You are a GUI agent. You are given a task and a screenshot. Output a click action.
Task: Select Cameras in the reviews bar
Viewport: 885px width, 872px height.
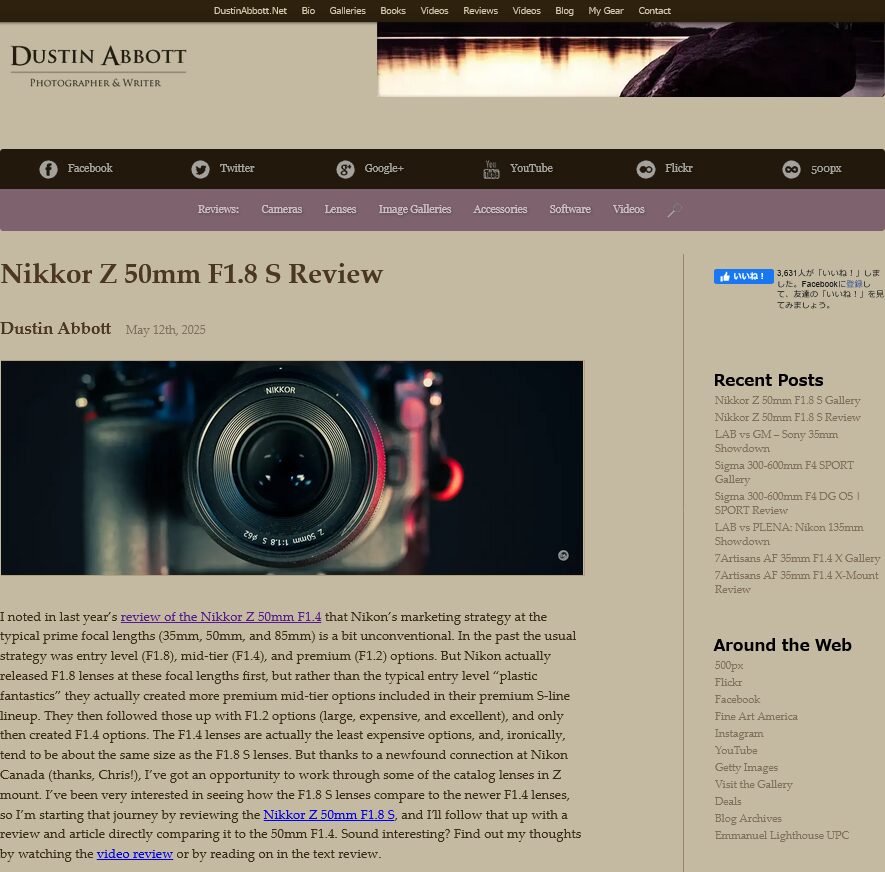[x=282, y=209]
